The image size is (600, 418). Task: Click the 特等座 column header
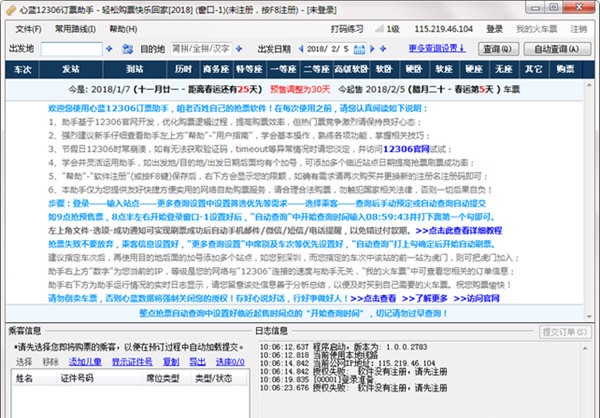coord(249,69)
